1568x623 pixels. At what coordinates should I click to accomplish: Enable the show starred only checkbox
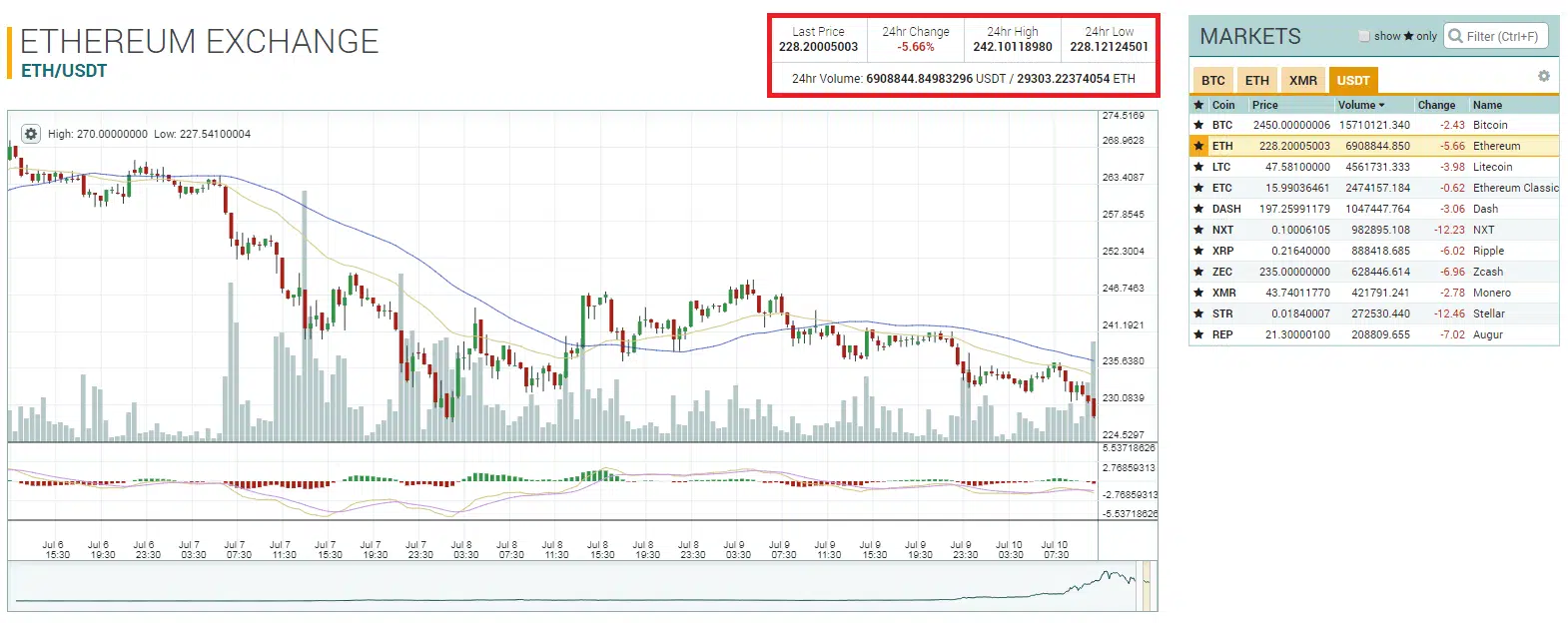pyautogui.click(x=1364, y=36)
